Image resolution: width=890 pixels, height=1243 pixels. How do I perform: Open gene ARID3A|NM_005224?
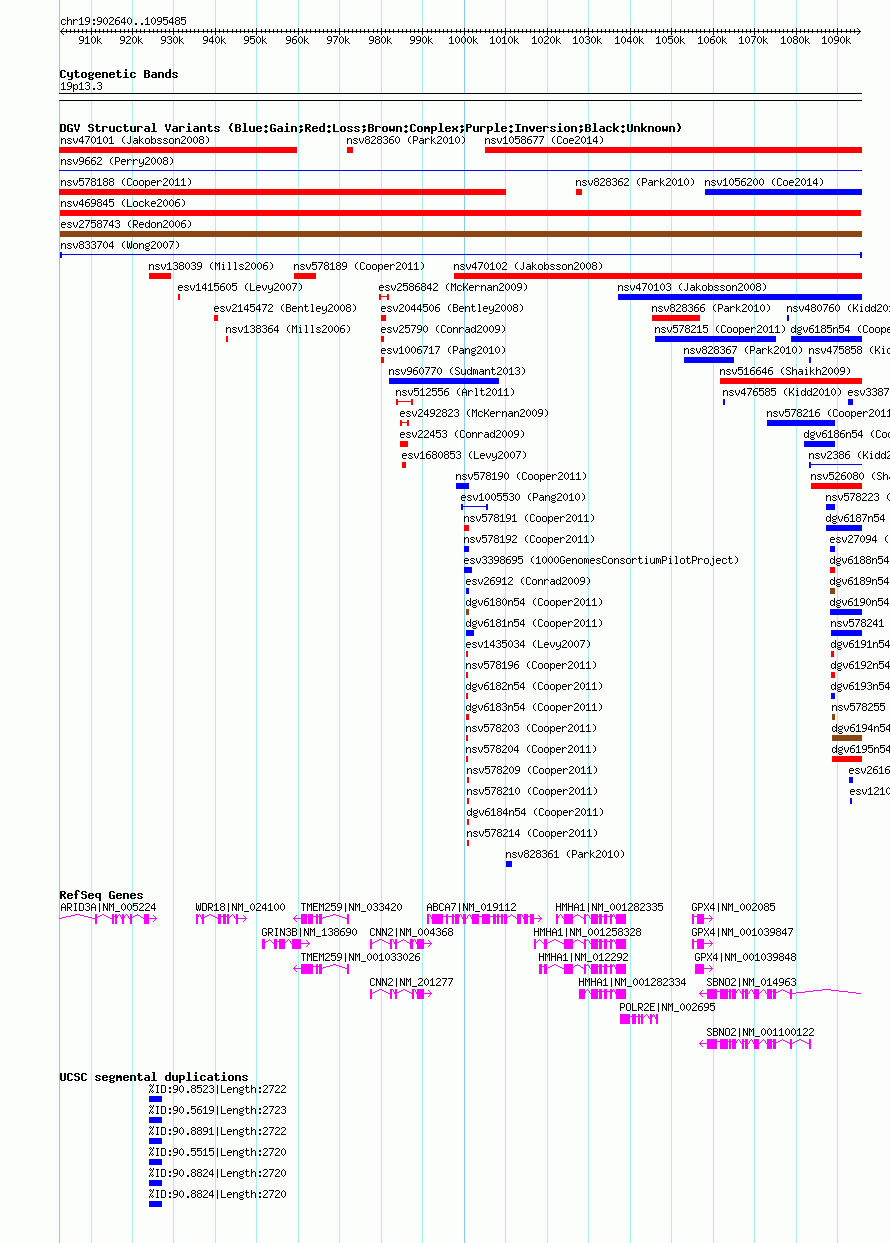tap(108, 907)
